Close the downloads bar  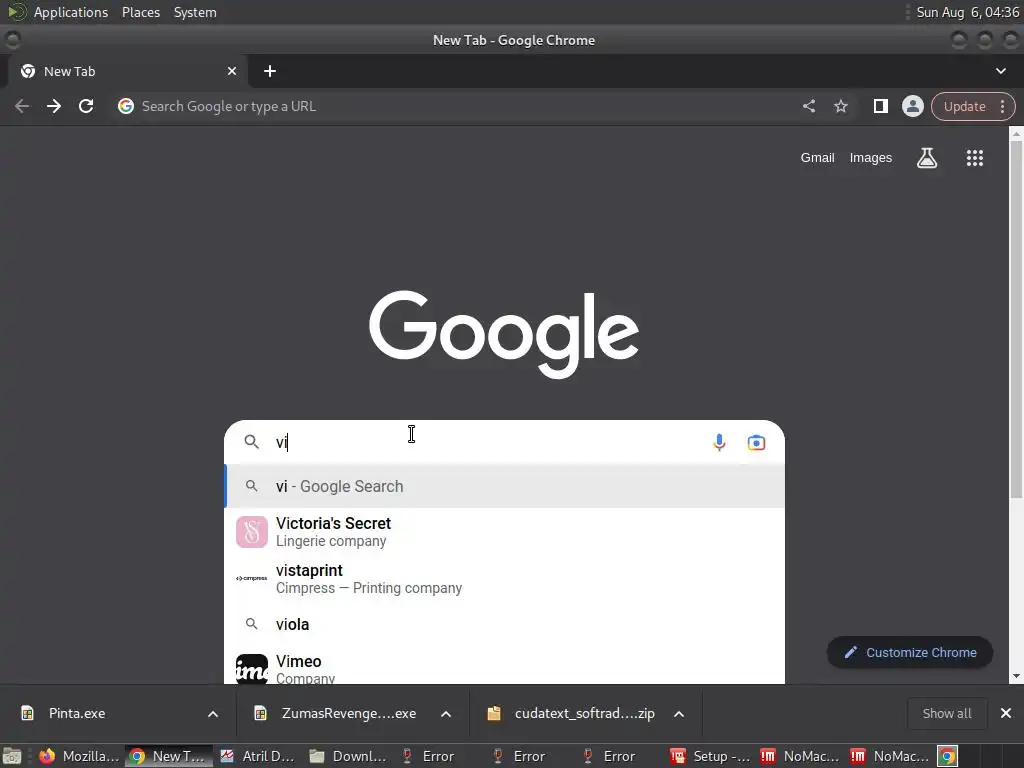coord(1006,713)
